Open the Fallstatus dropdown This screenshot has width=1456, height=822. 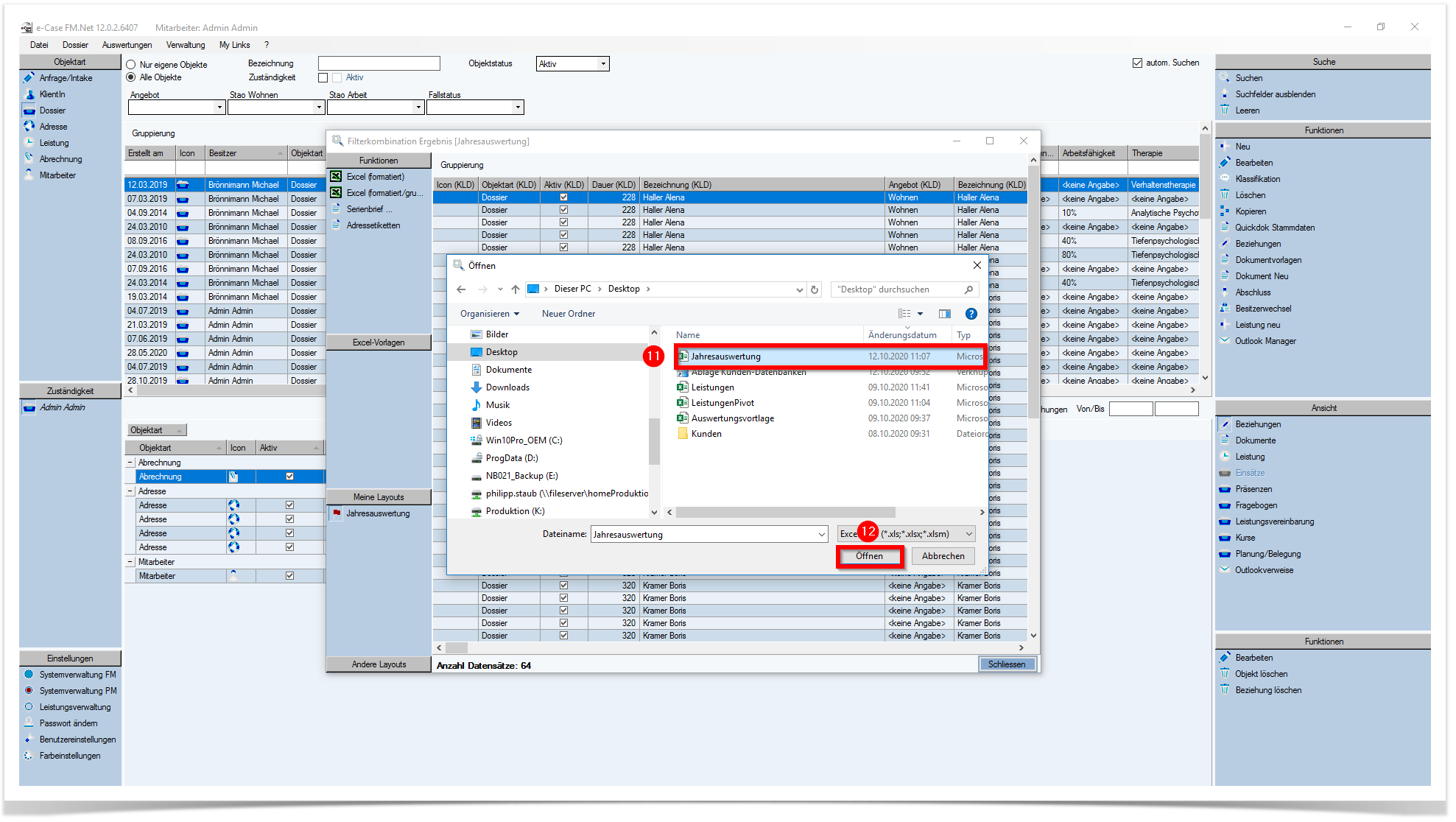(x=518, y=108)
